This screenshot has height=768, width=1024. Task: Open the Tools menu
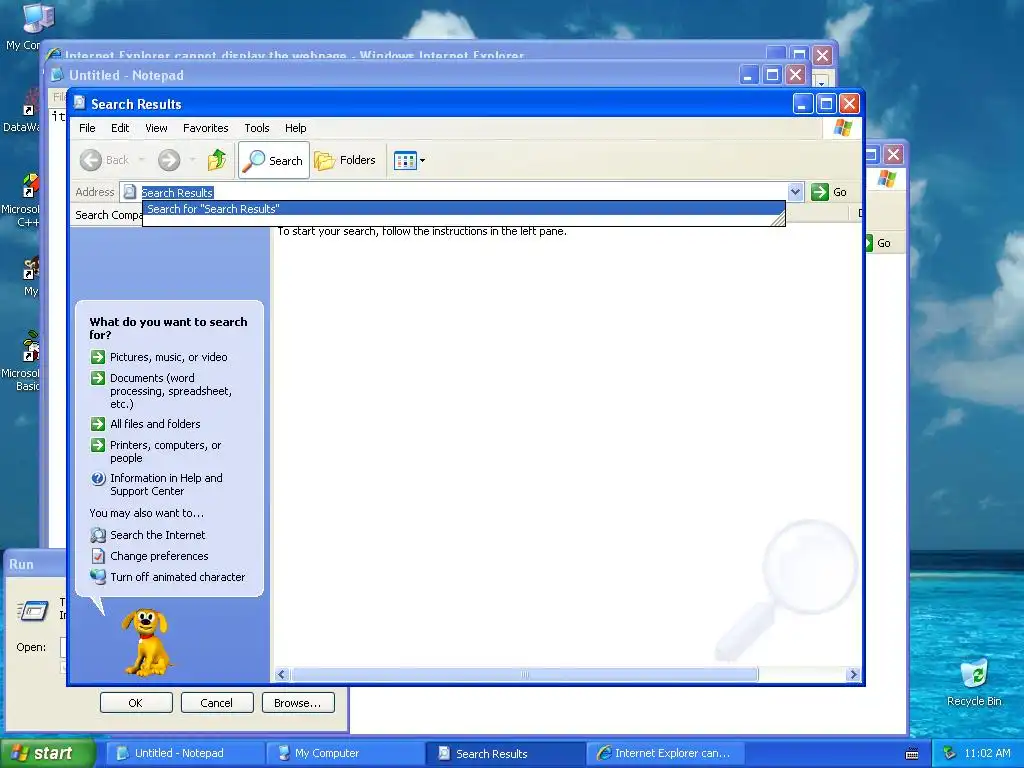(257, 128)
